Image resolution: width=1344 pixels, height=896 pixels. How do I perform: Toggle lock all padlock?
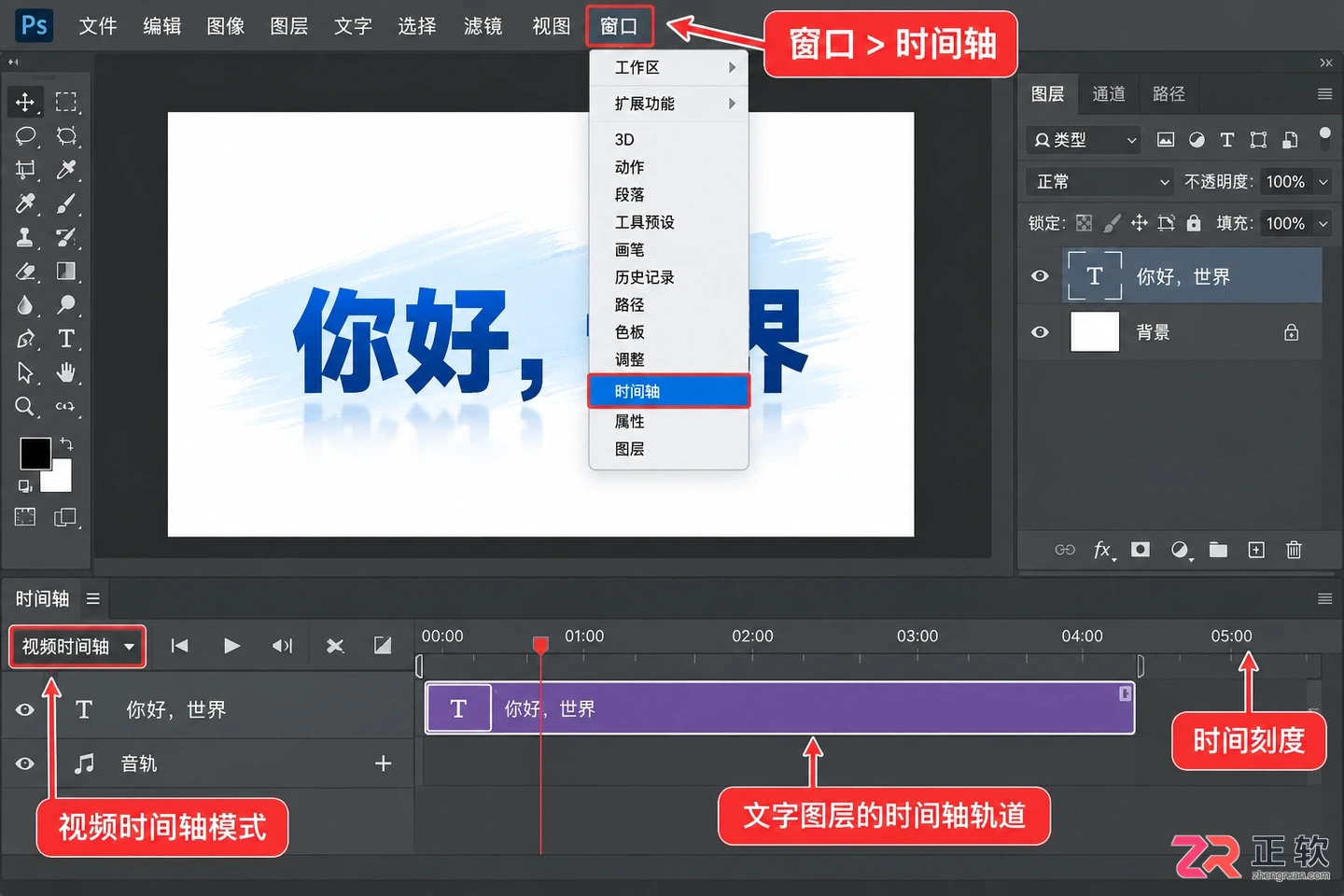(1194, 223)
